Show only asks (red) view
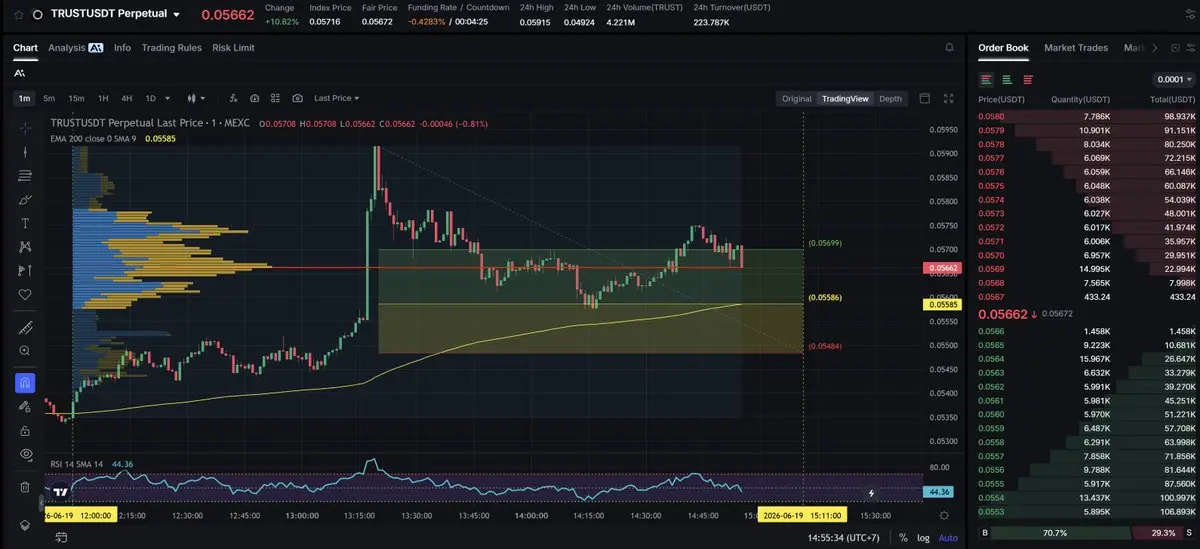 coord(1028,79)
